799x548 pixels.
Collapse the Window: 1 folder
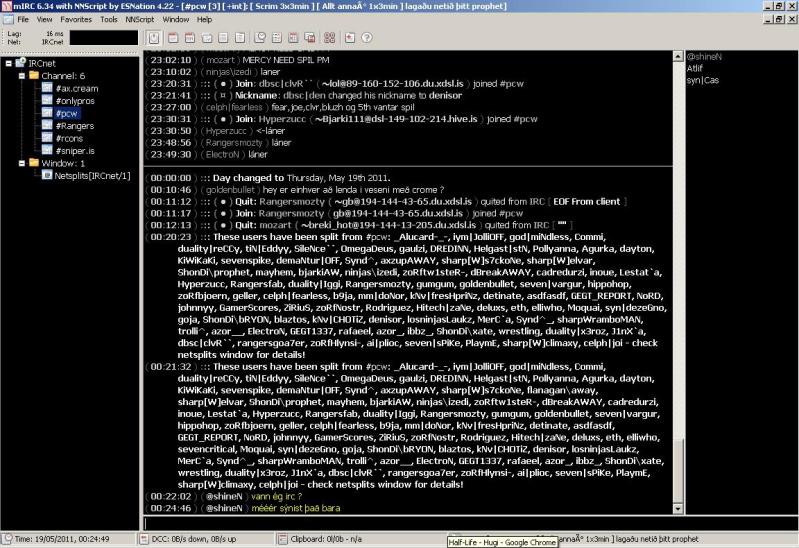tap(22, 163)
